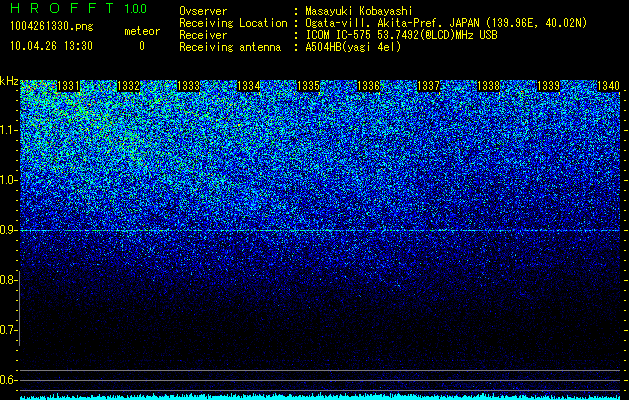Click the 0.6 kHz axis label
The width and height of the screenshot is (629, 400).
tap(8, 380)
